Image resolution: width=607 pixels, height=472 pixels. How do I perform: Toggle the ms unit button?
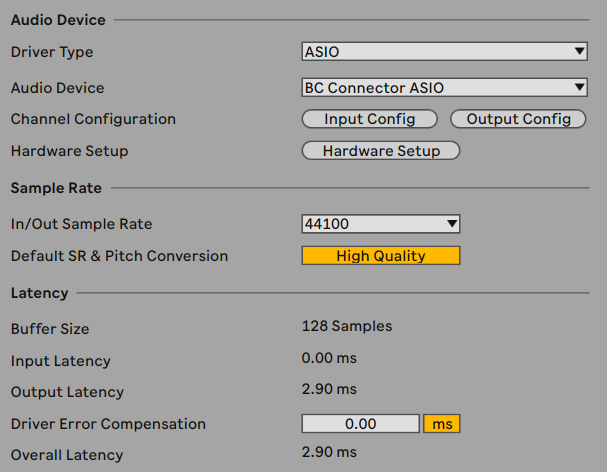click(x=442, y=424)
